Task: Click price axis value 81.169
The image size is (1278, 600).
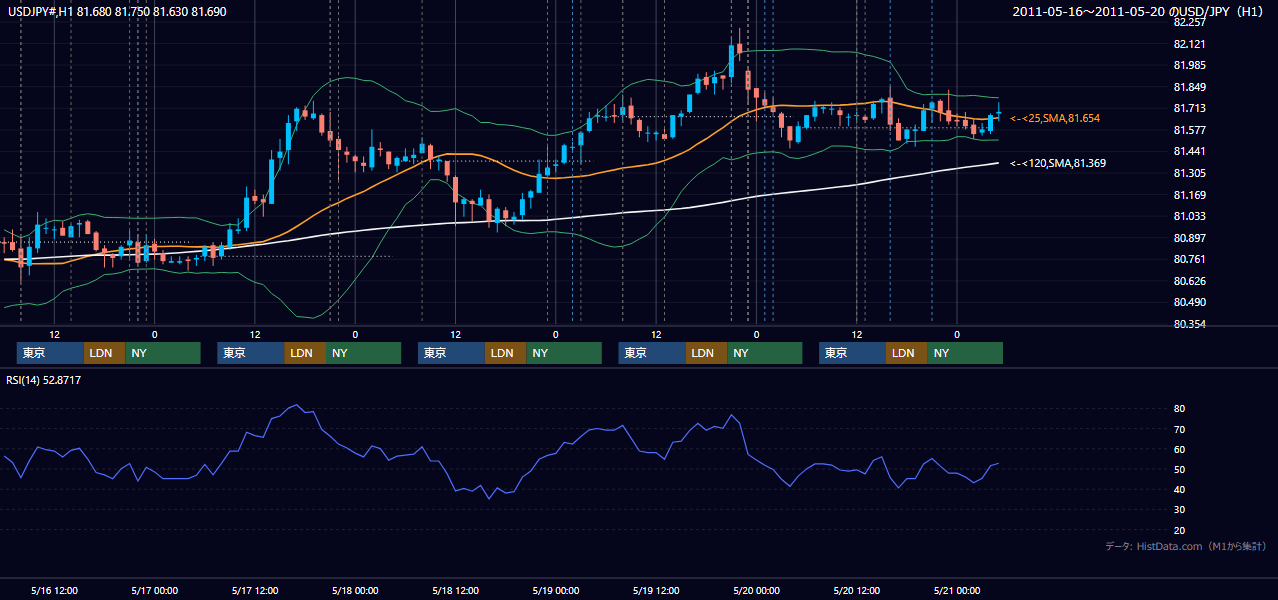Action: point(1189,195)
